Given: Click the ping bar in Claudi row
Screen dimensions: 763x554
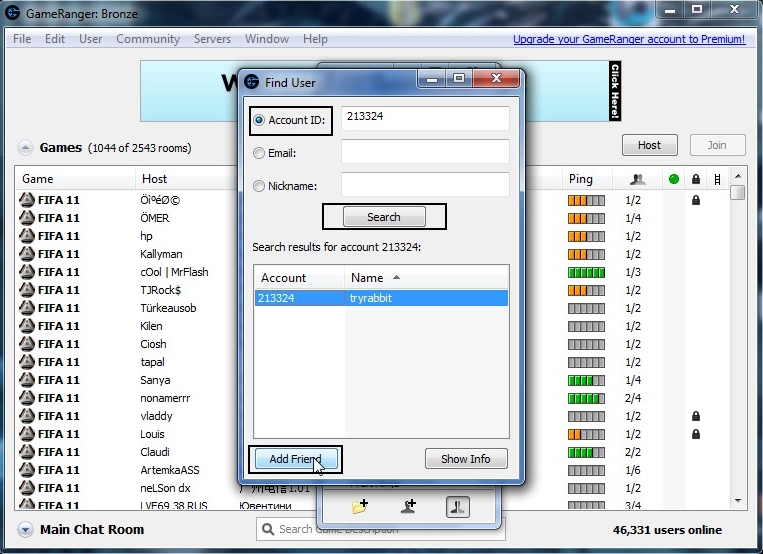Looking at the screenshot, I should pos(586,452).
